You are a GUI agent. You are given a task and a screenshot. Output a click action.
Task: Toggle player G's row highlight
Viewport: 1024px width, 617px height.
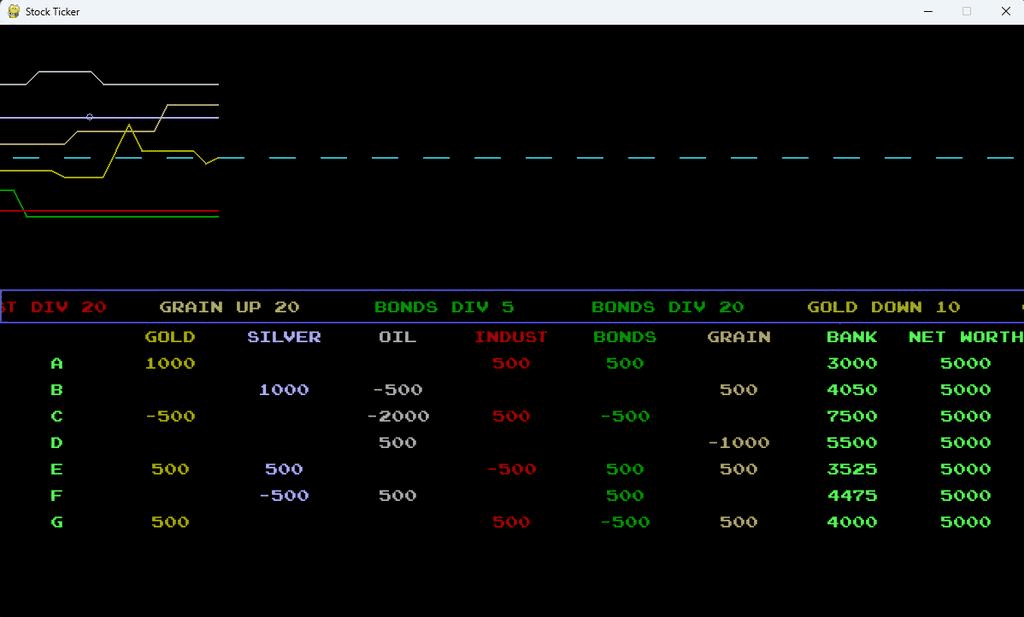click(57, 521)
